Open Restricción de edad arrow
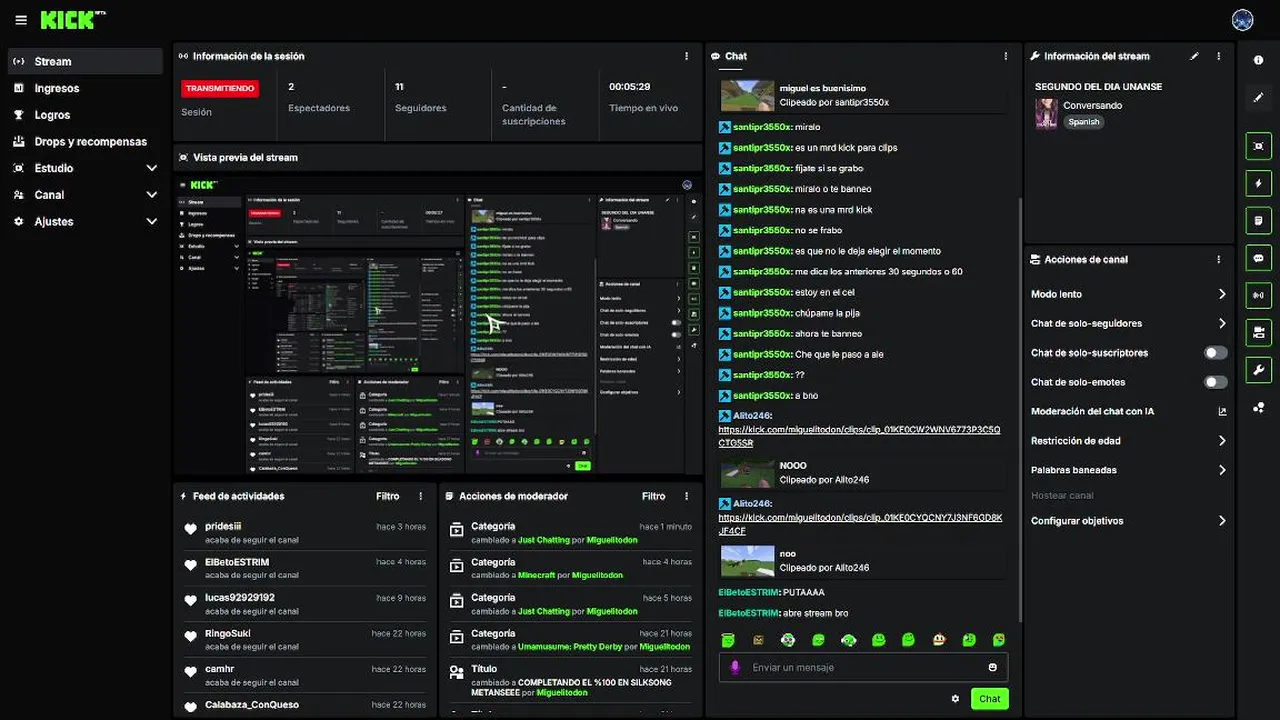This screenshot has width=1280, height=720. point(1222,440)
